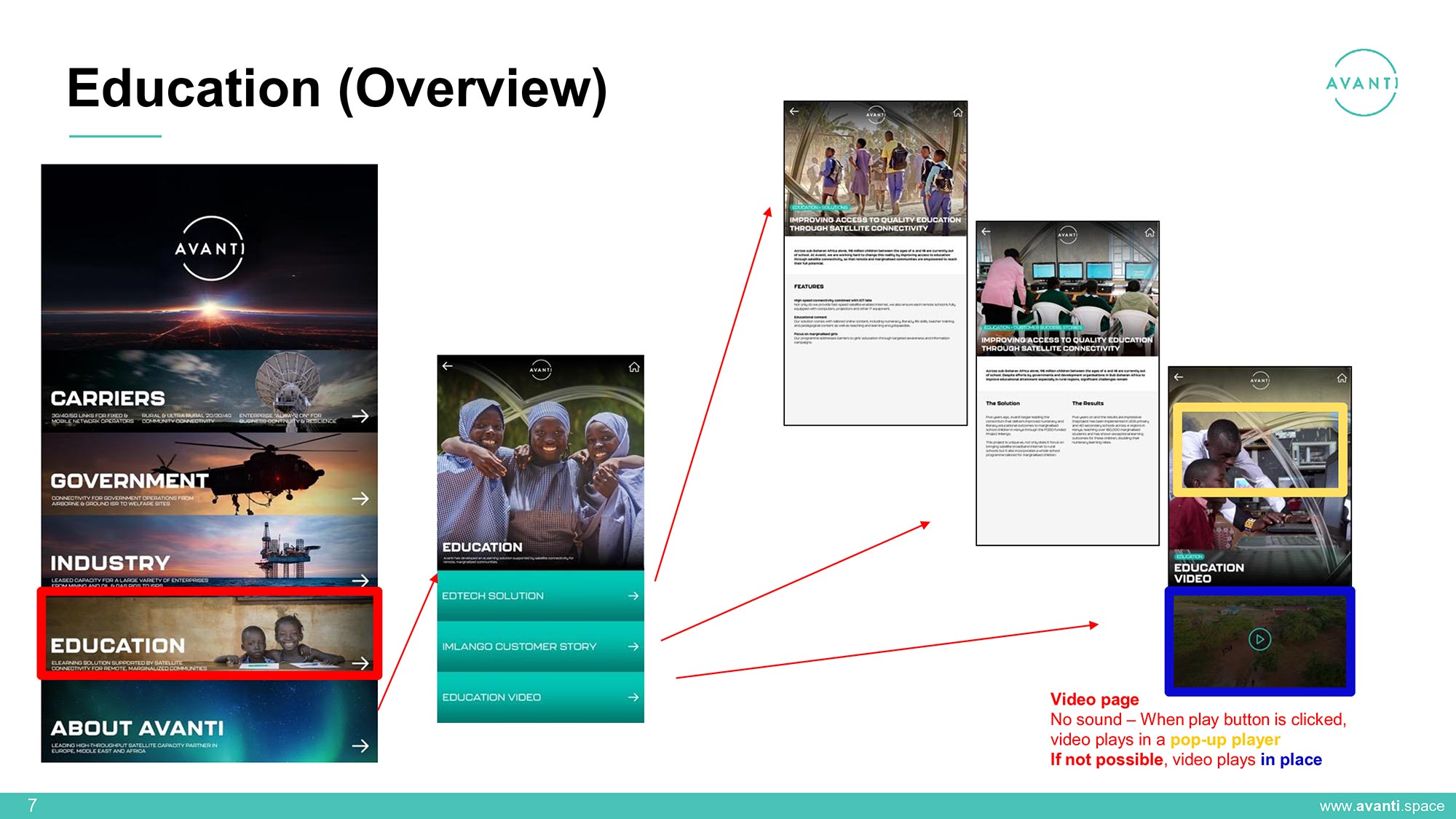Image resolution: width=1456 pixels, height=819 pixels.
Task: Click the yellow-framed pop-up video image
Action: tap(1259, 450)
